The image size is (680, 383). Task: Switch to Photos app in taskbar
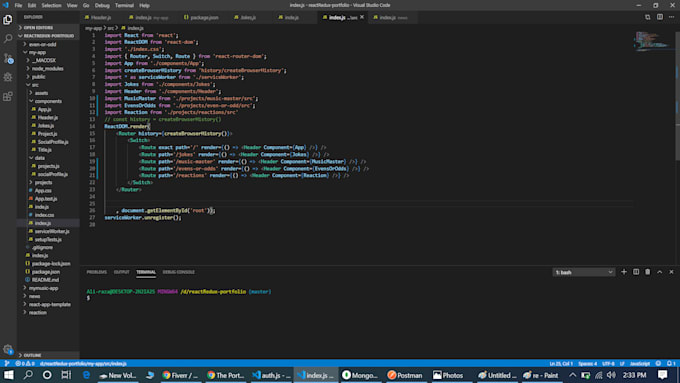[x=448, y=375]
